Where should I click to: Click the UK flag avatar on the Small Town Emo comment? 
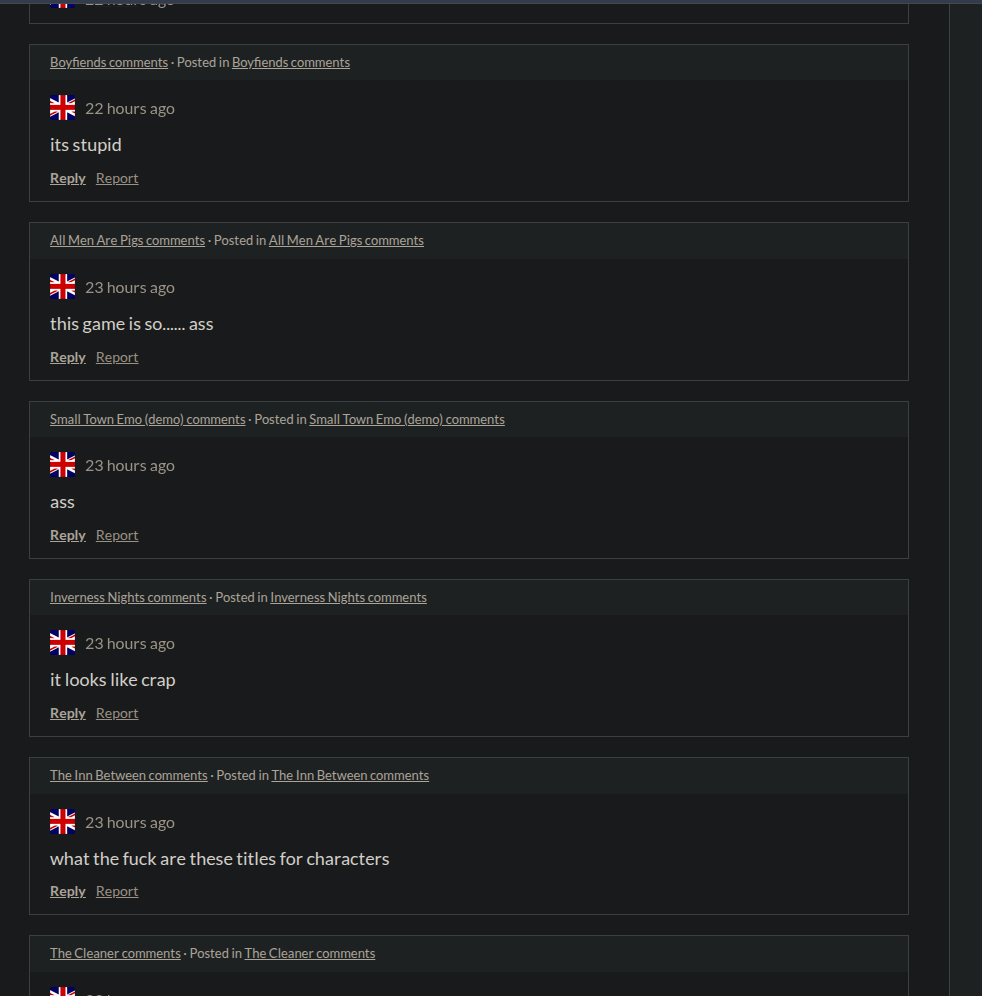[62, 464]
